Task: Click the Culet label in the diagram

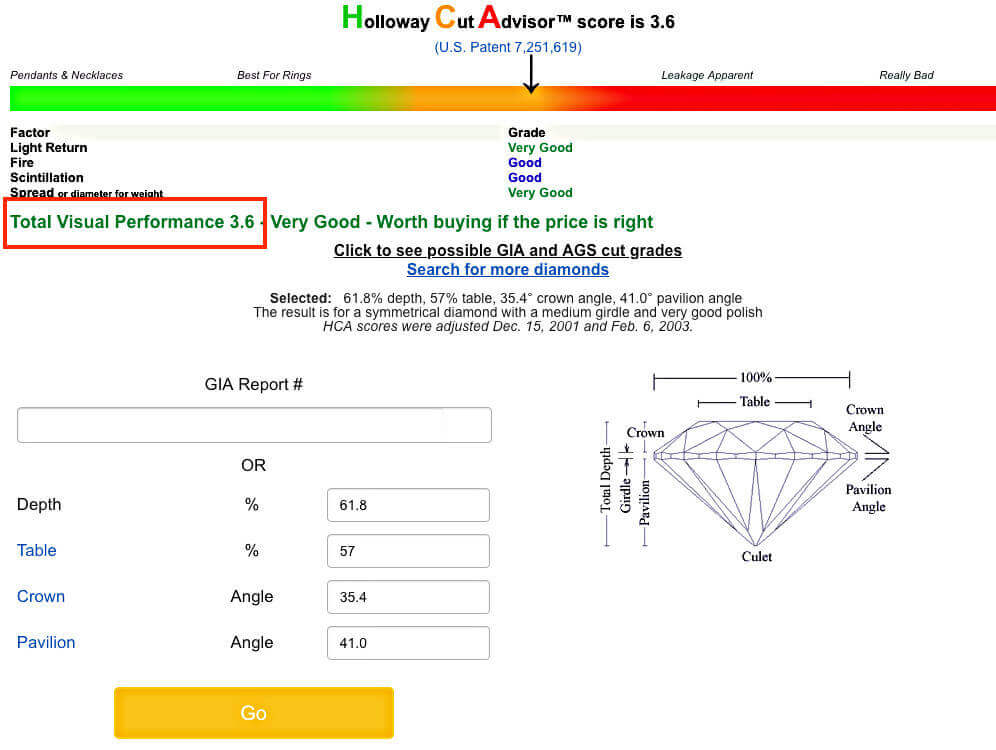Action: coord(757,556)
